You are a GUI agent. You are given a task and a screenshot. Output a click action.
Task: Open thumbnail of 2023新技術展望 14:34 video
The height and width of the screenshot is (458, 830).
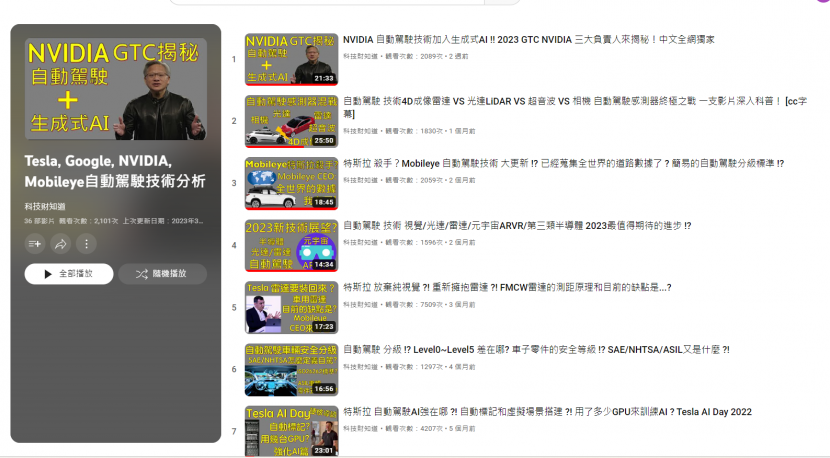point(291,245)
